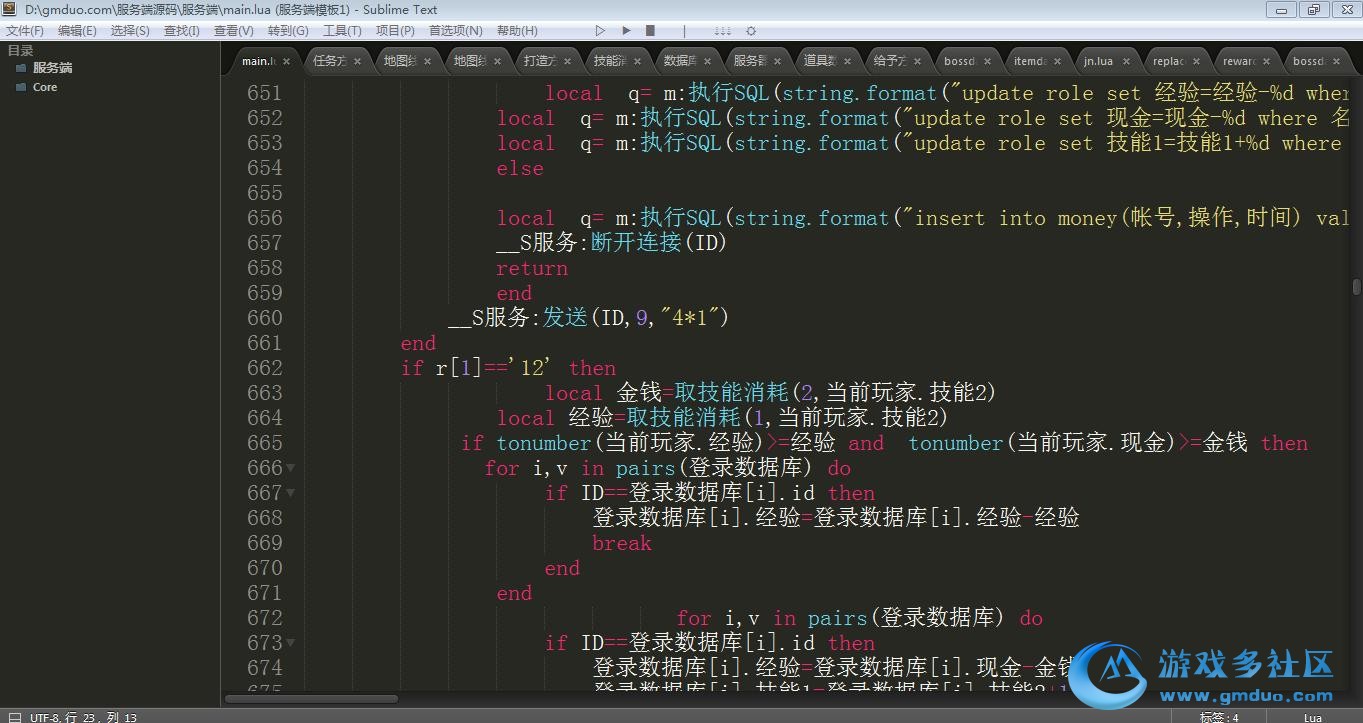
Task: Close the 服务器 tab
Action: point(777,61)
